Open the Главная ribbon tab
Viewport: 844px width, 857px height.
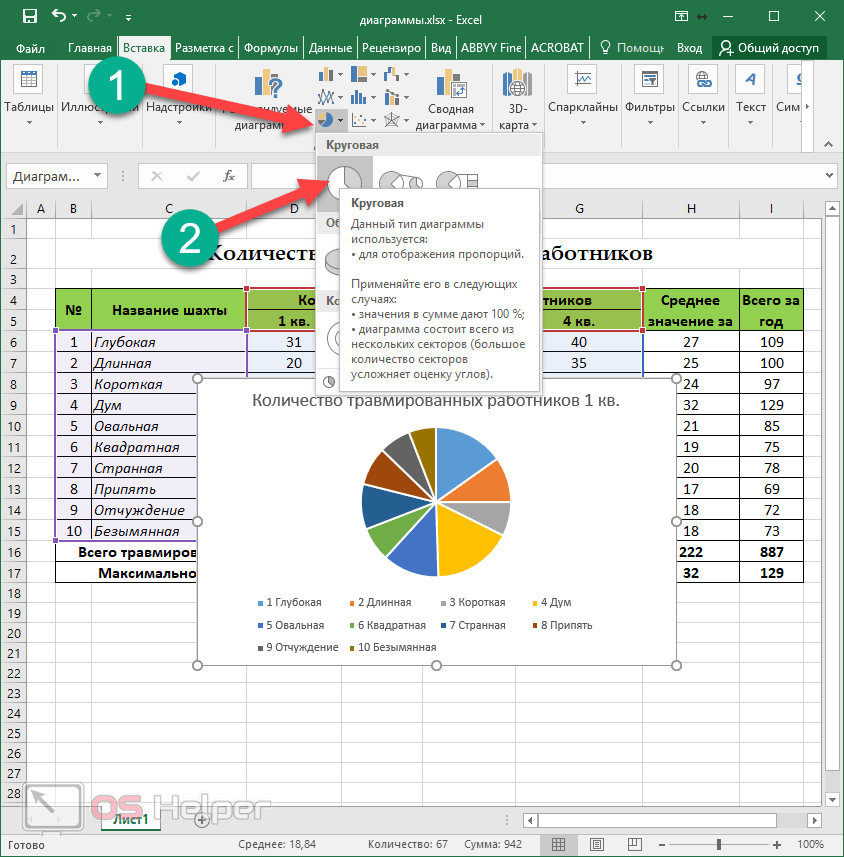[x=89, y=48]
